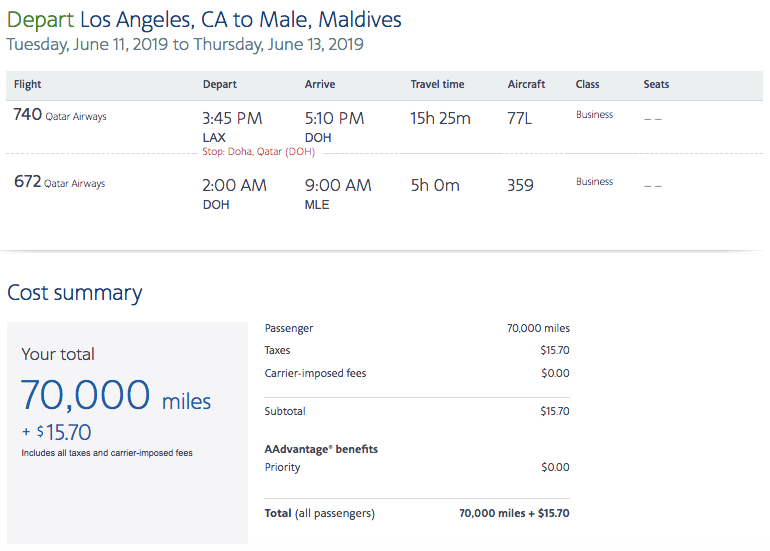Click the large 70,000 miles total
Viewport: 770px width, 551px height.
tap(115, 397)
